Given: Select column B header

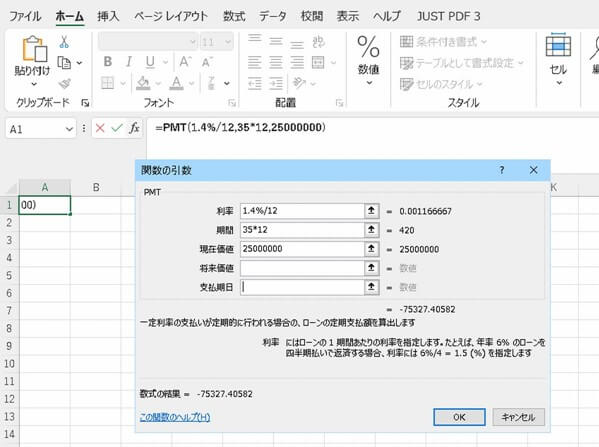Looking at the screenshot, I should [96, 187].
